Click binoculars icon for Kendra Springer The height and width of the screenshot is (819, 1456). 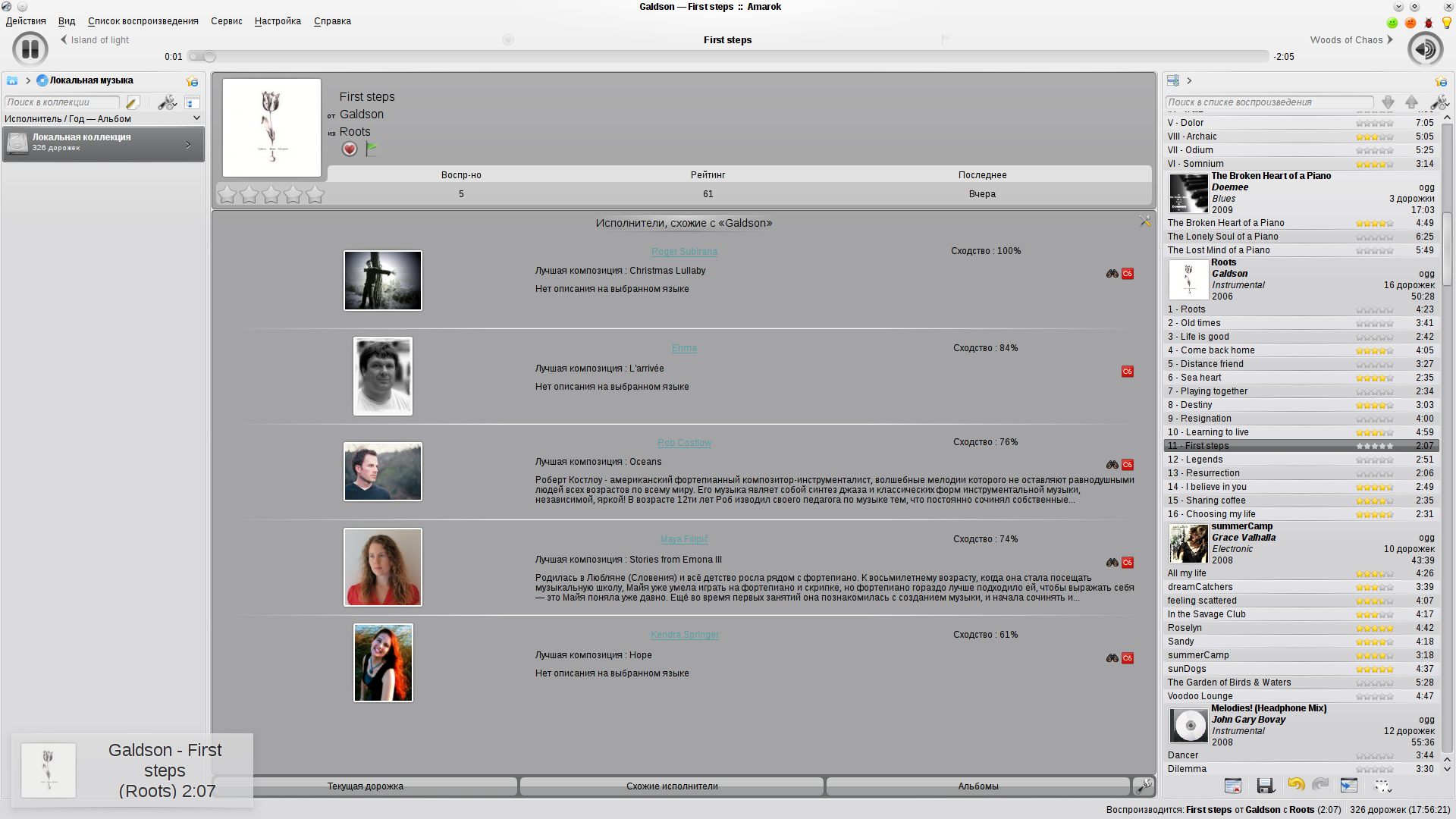1112,658
